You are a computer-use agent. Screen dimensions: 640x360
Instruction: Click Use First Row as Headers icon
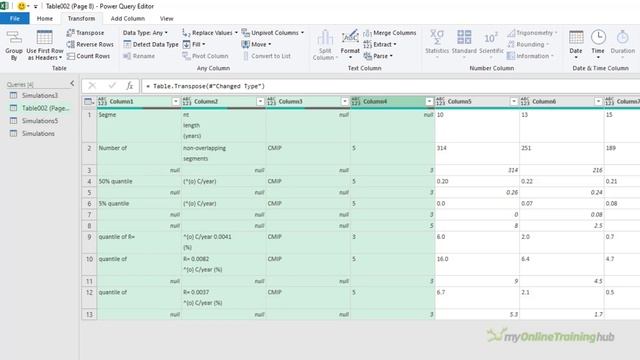[x=44, y=37]
